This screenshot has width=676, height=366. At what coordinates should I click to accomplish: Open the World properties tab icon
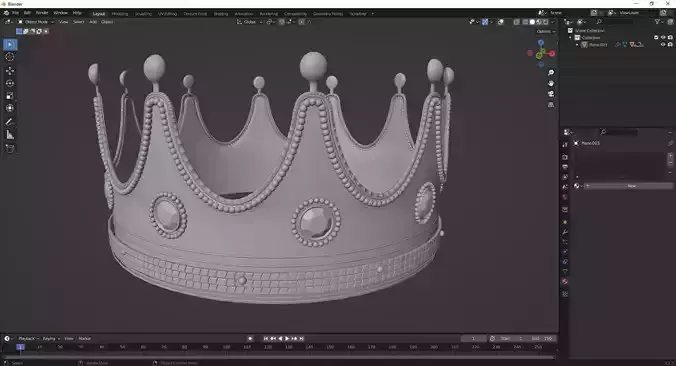click(565, 197)
